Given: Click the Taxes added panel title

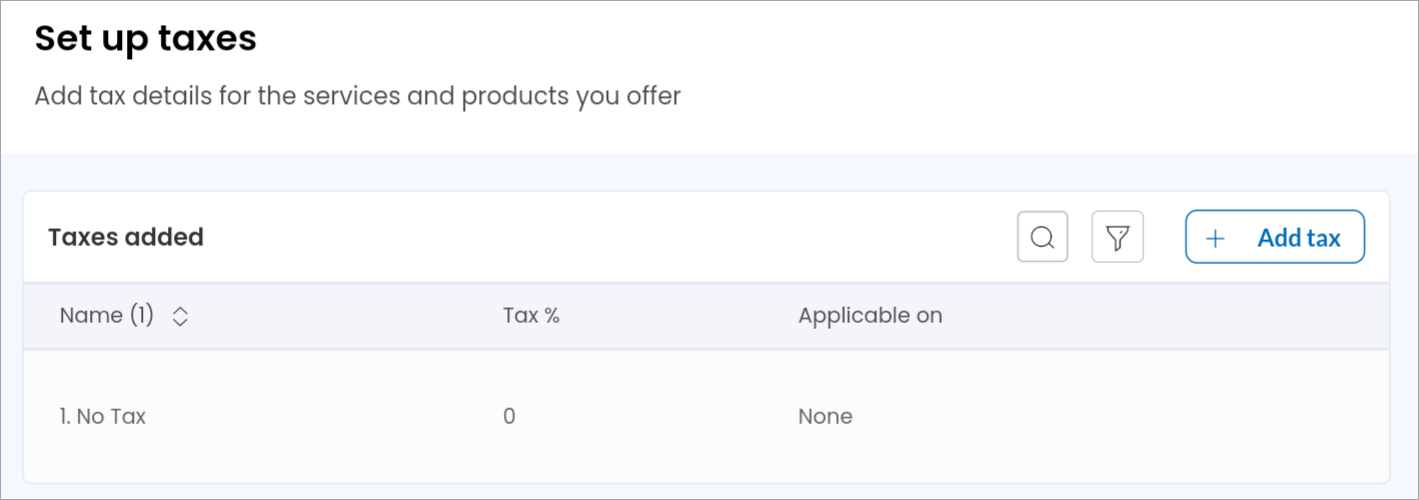Looking at the screenshot, I should click(x=126, y=237).
